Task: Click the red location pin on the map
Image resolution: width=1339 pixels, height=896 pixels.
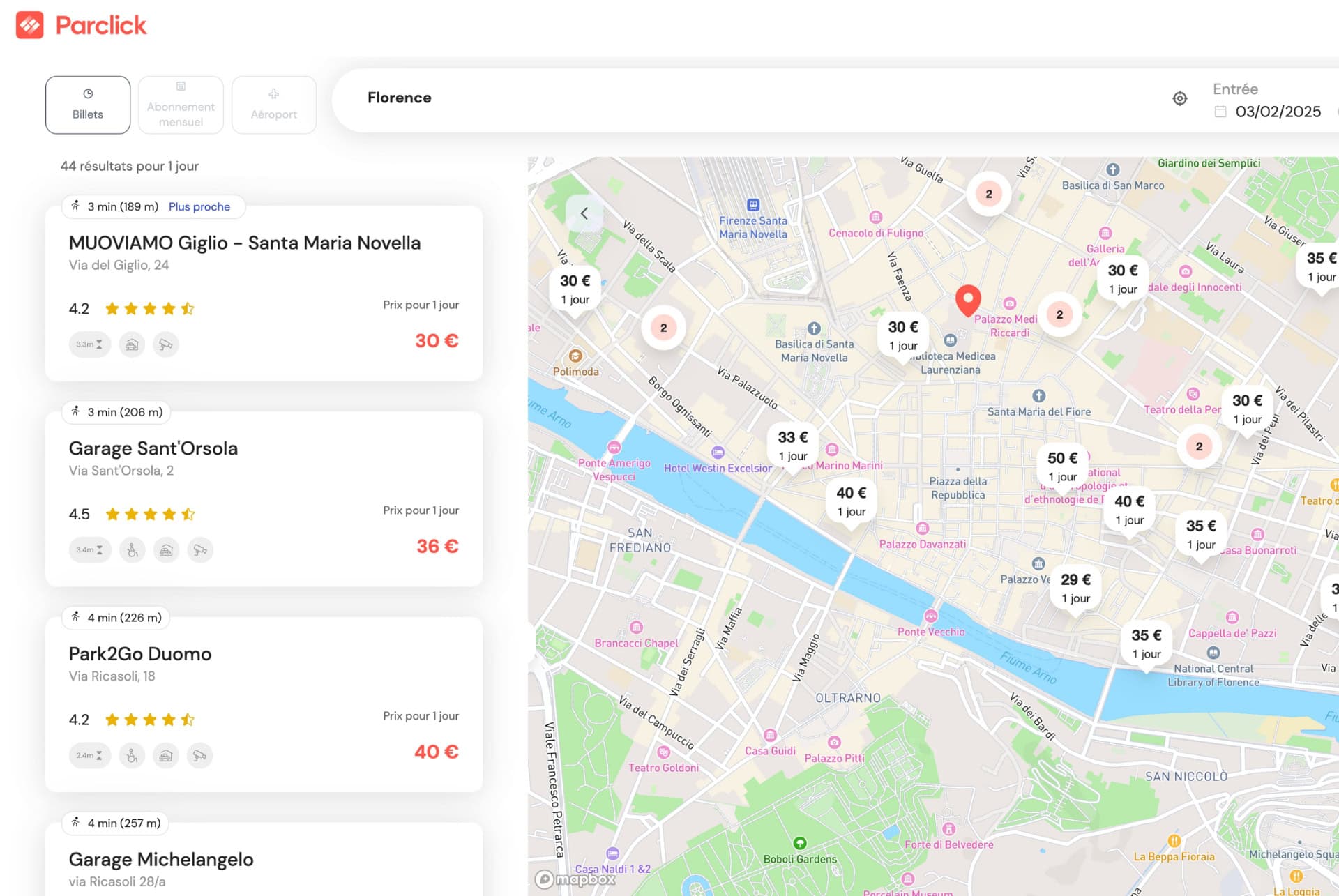Action: (x=968, y=300)
